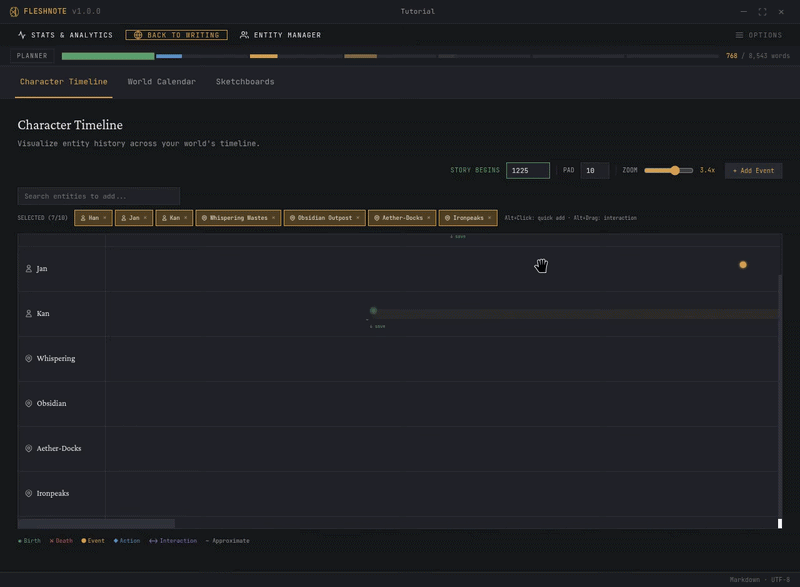Remove Kan chip via its x
This screenshot has width=800, height=587.
tap(186, 218)
